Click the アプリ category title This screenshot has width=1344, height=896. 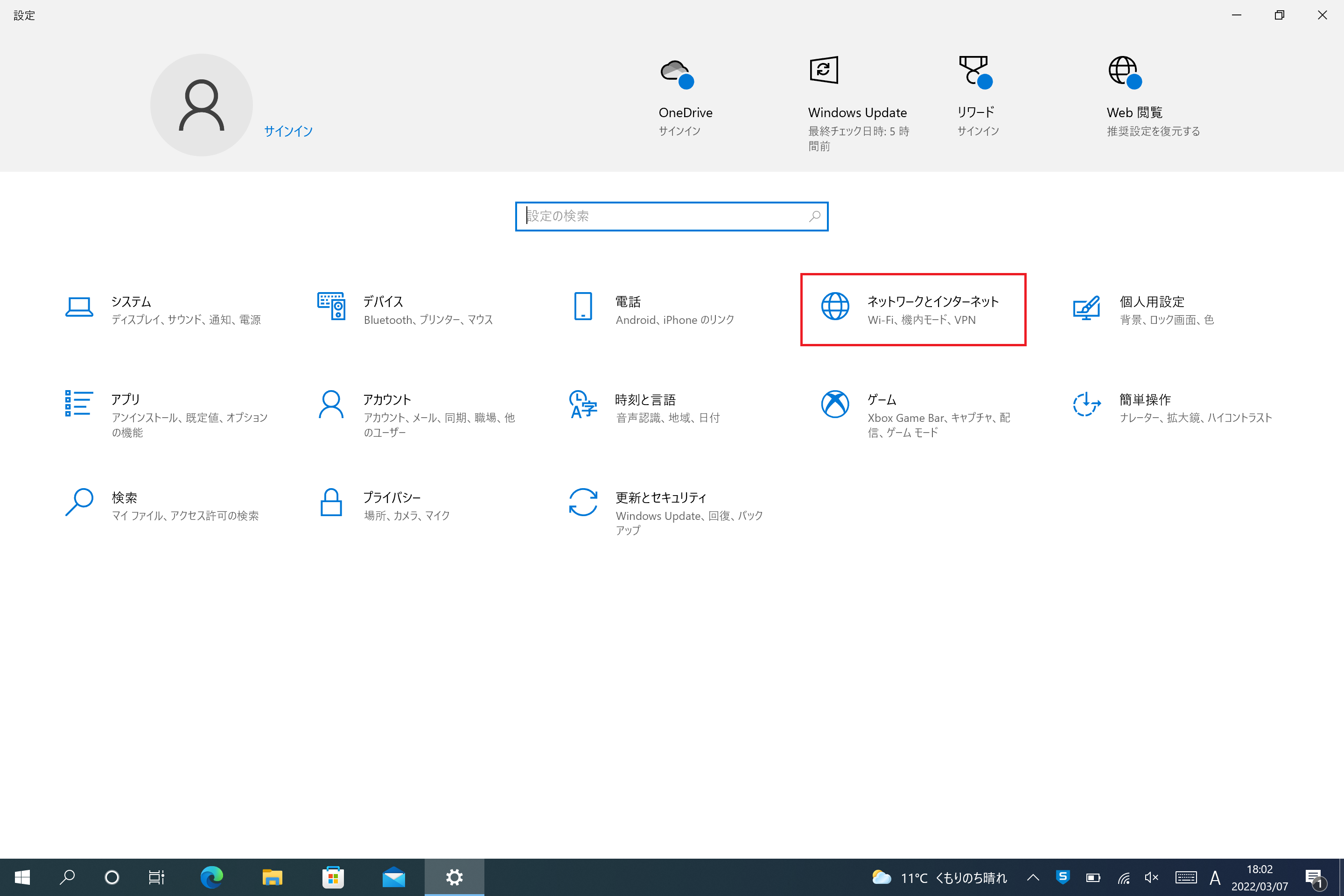126,399
